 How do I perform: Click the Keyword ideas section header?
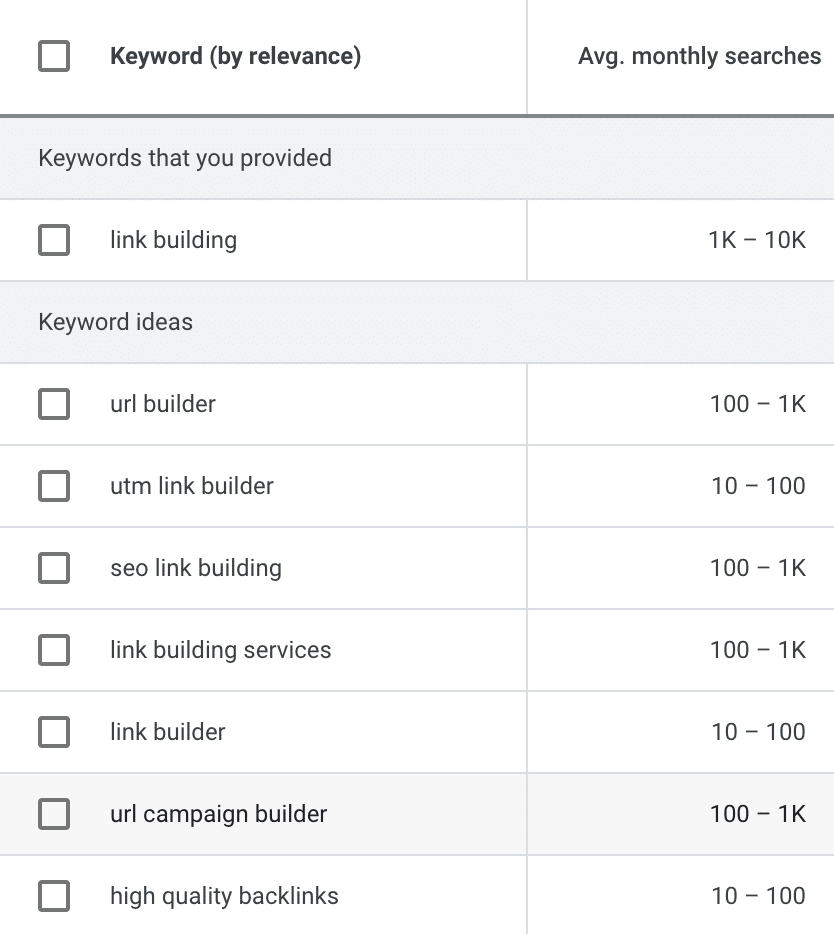115,322
